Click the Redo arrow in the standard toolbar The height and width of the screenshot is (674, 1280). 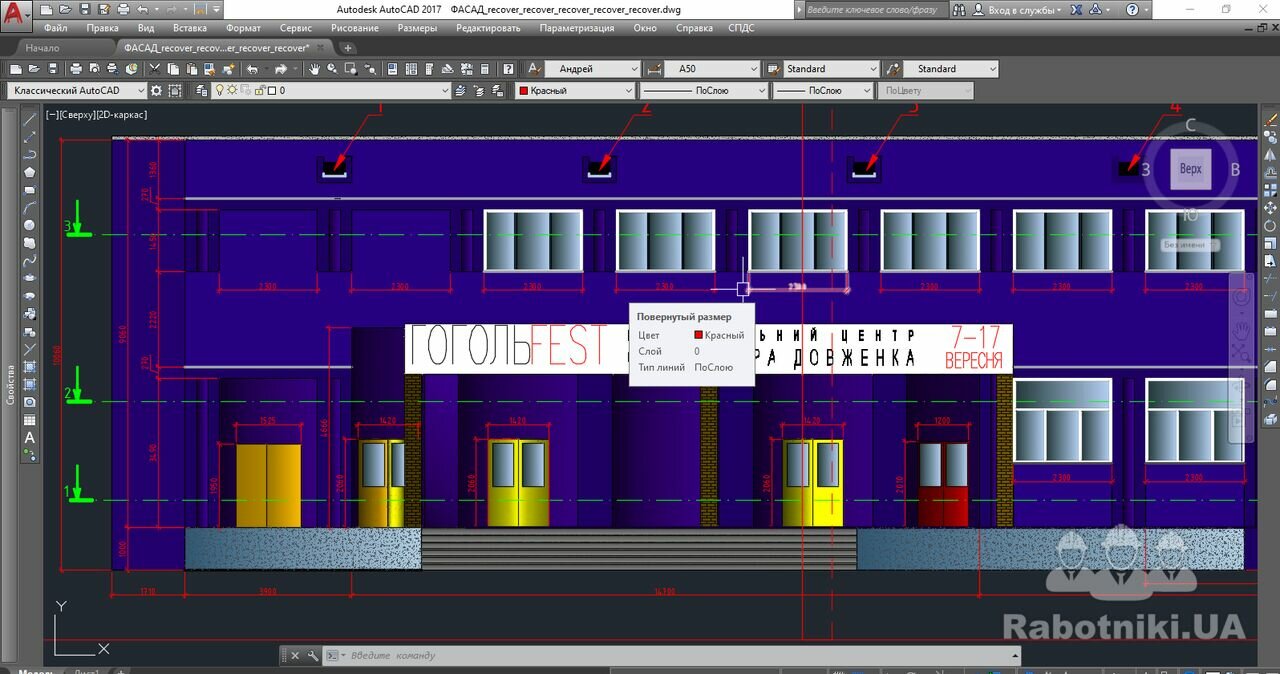tap(280, 69)
